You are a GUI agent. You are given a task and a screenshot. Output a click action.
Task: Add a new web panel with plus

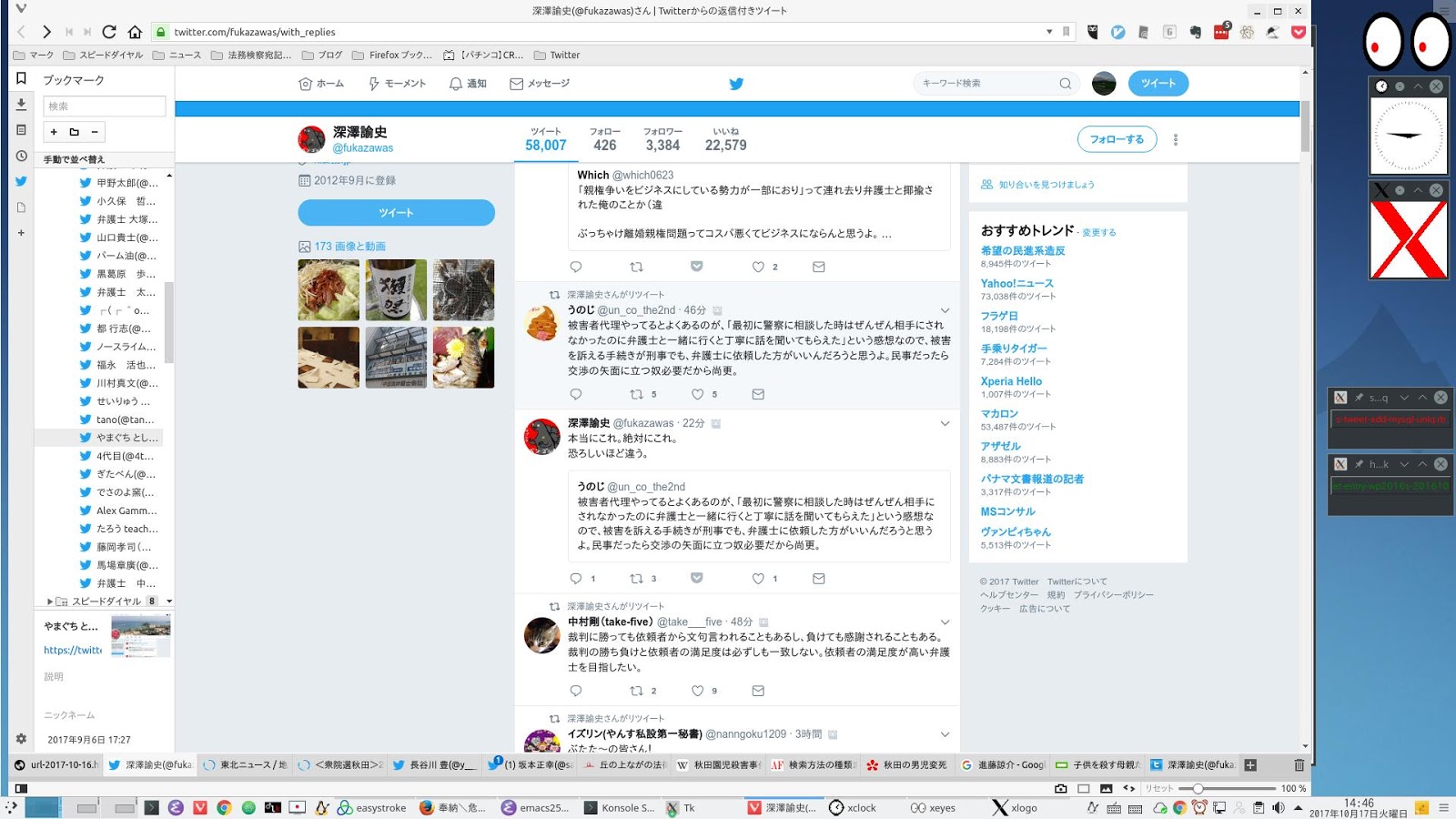pyautogui.click(x=21, y=233)
